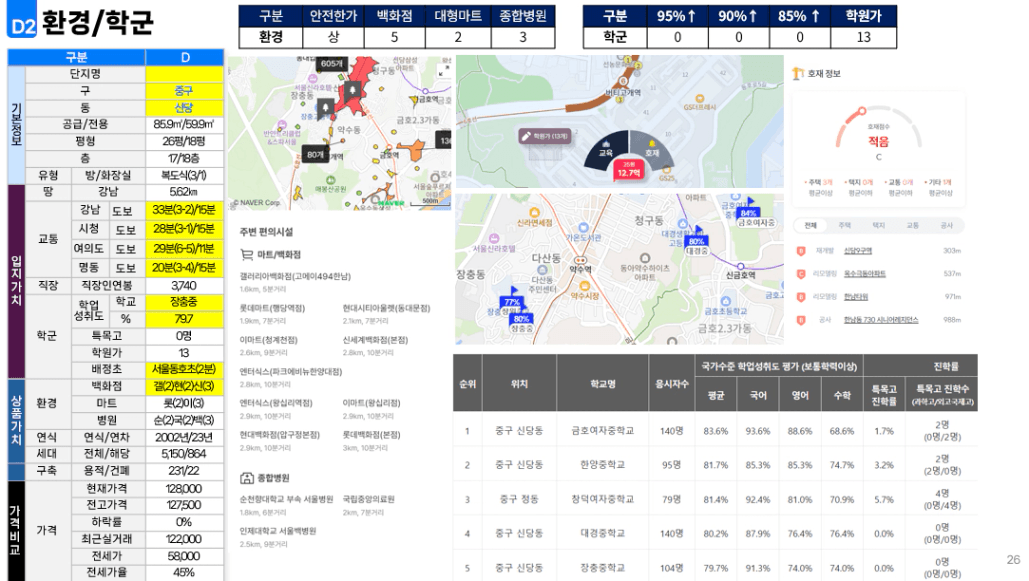Image resolution: width=1029 pixels, height=581 pixels.
Task: Click the 전고가격 value 127,500
Action: (184, 505)
